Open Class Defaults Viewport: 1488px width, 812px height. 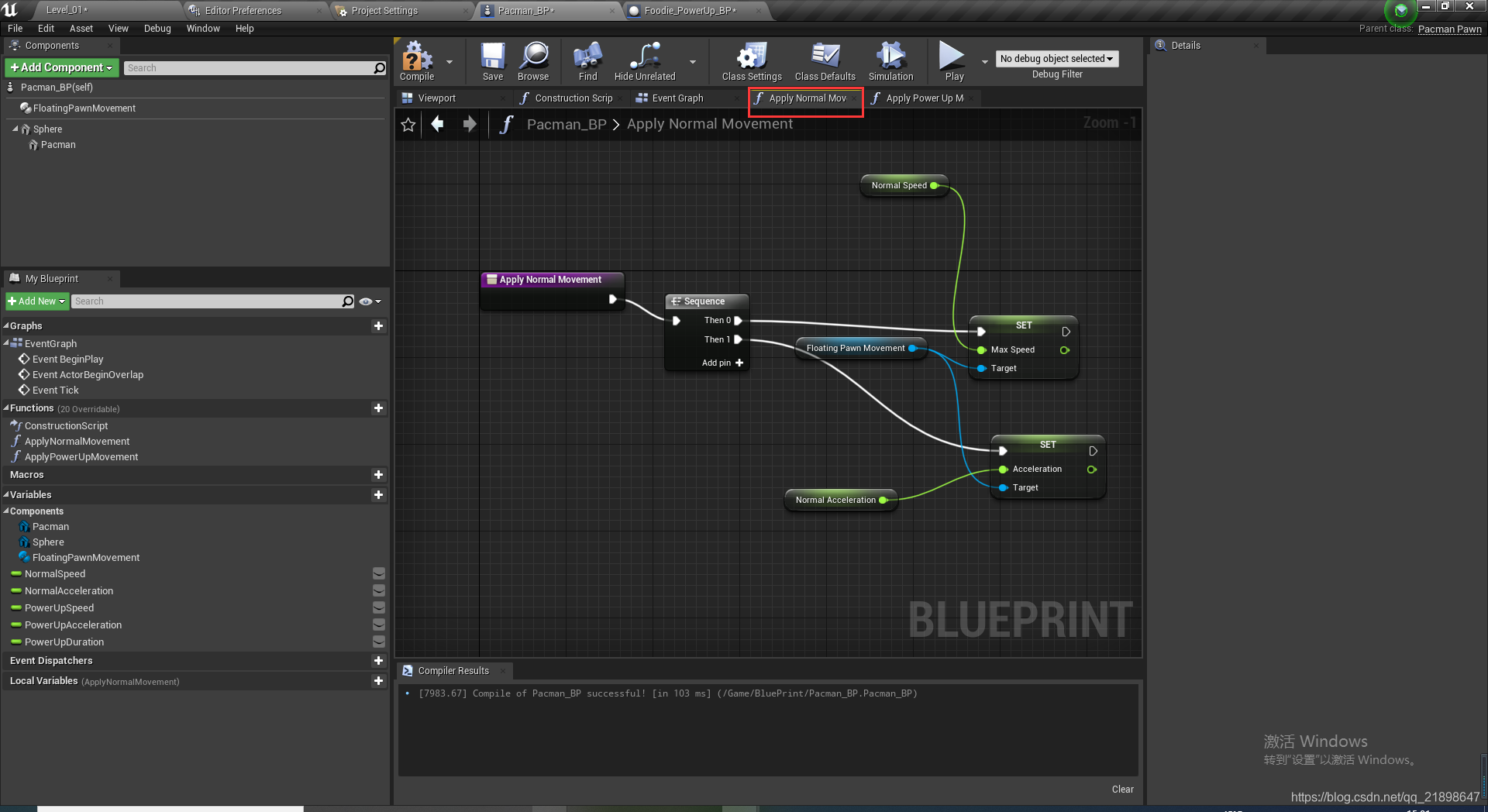tap(825, 61)
